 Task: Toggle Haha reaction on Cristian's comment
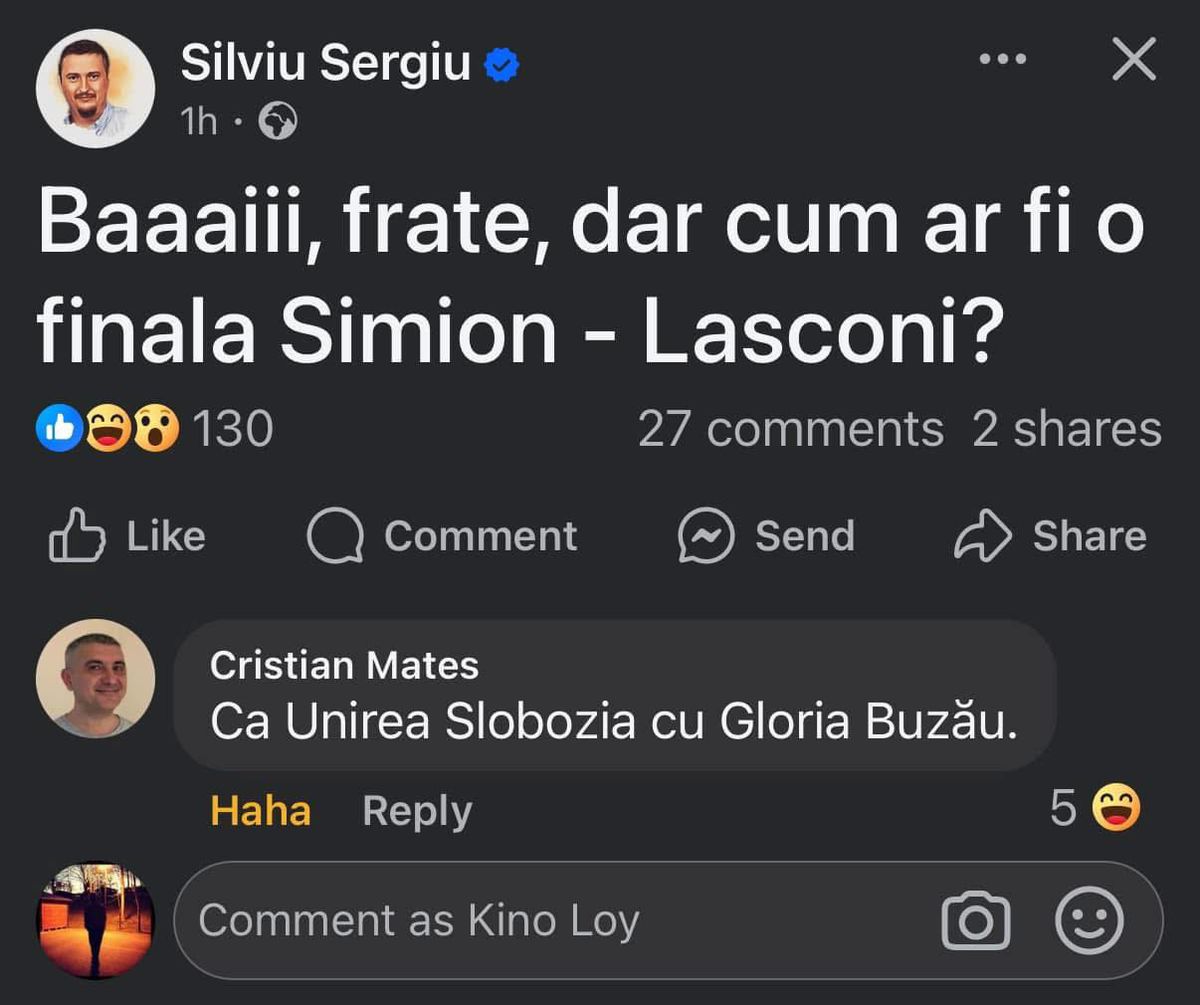click(258, 810)
